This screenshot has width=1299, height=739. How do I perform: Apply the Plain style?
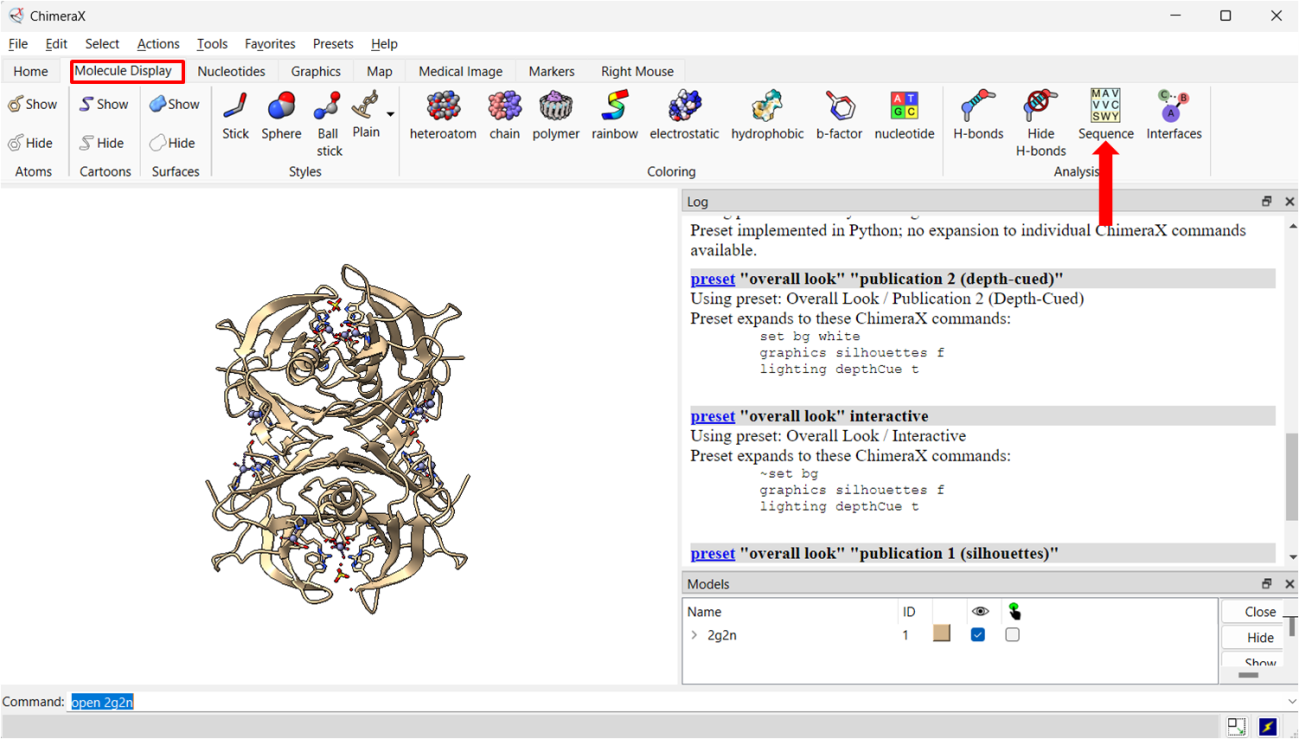(366, 116)
